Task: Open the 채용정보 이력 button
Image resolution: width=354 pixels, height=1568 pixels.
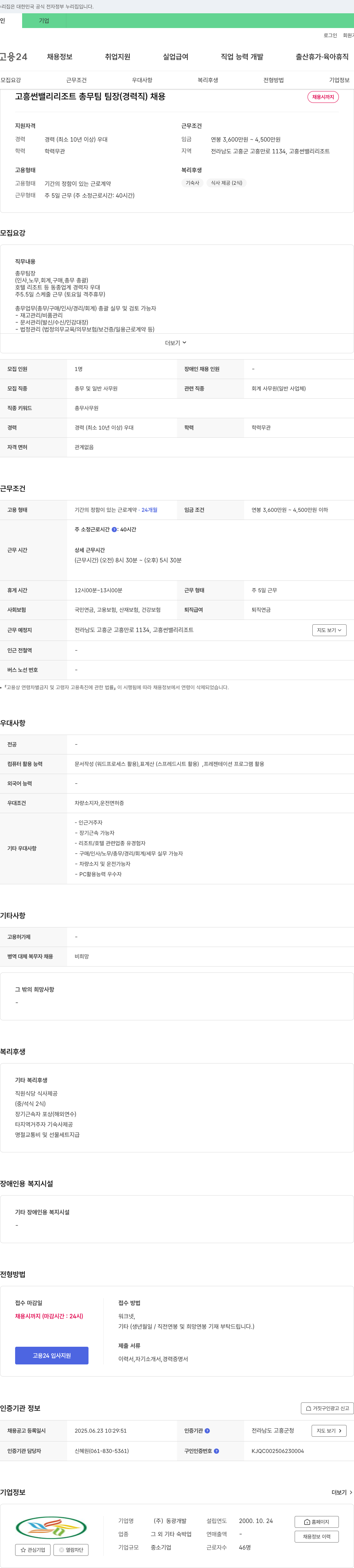Action: coord(316,1536)
